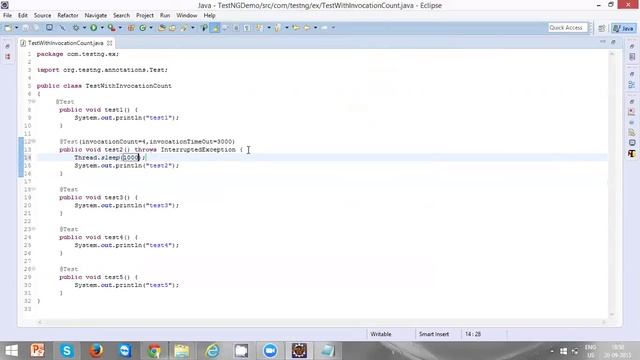Click the Writable status bar entry
The image size is (640, 360).
point(381,334)
